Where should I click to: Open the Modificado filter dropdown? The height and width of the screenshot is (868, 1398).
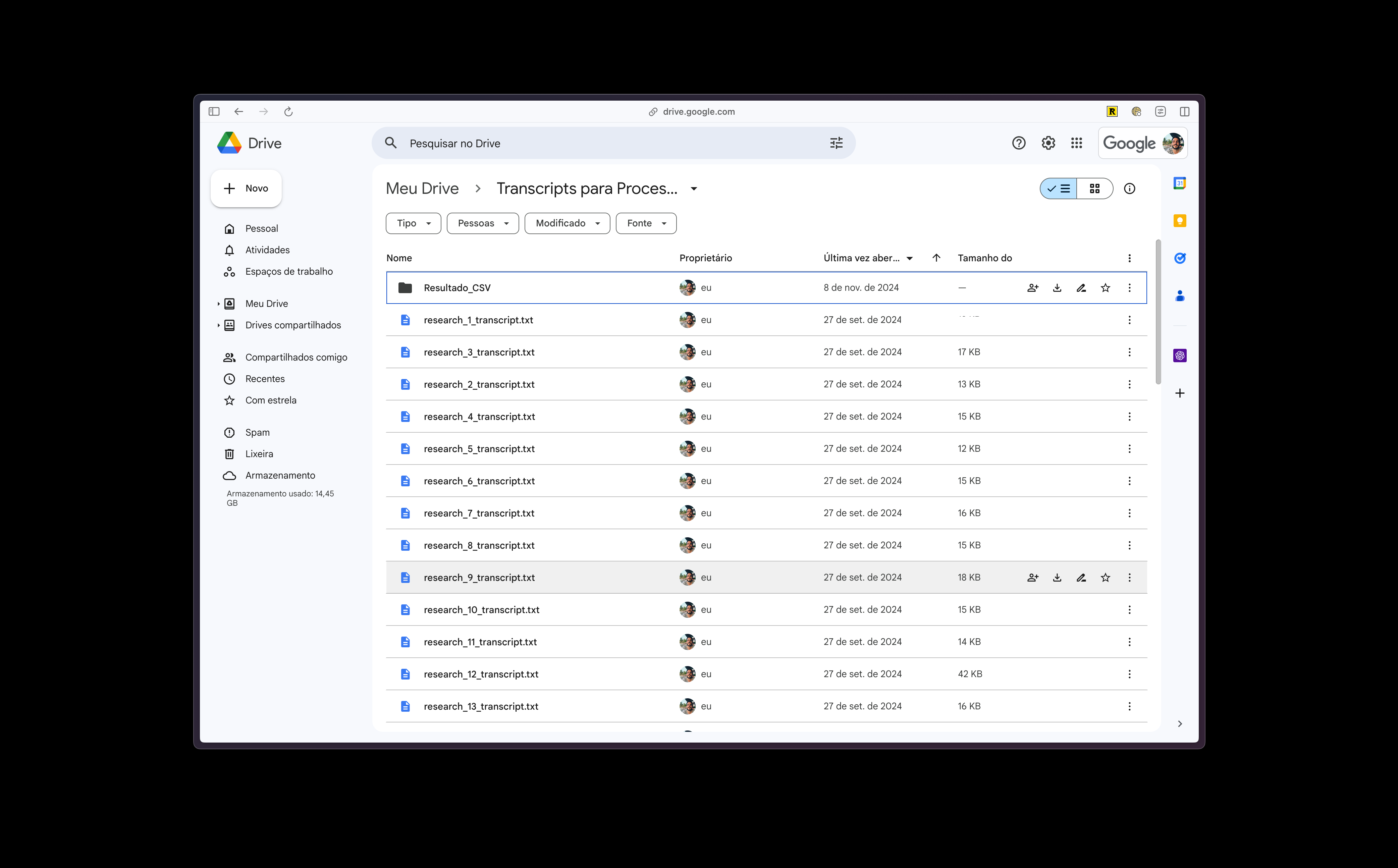click(x=567, y=223)
